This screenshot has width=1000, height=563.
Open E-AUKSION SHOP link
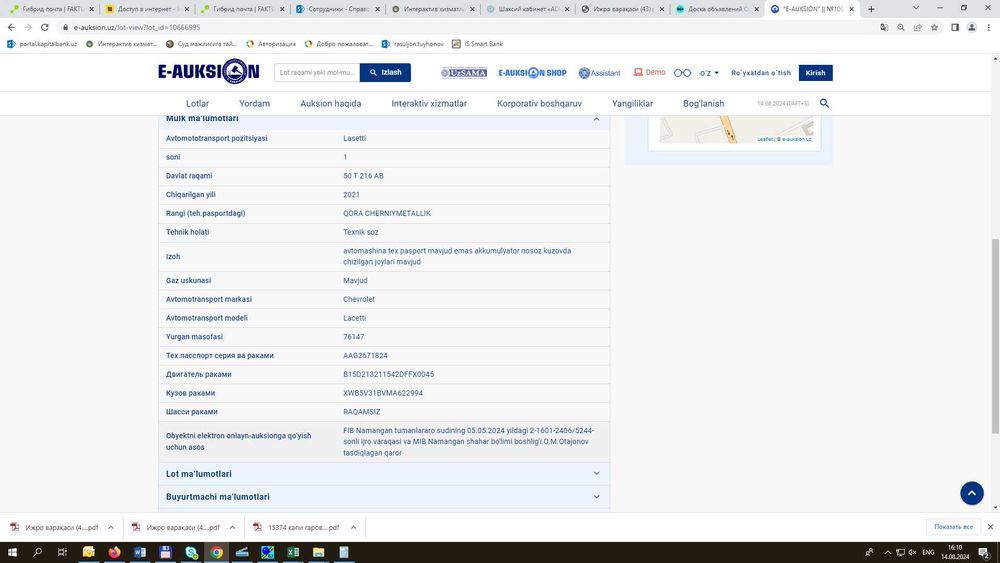(533, 73)
